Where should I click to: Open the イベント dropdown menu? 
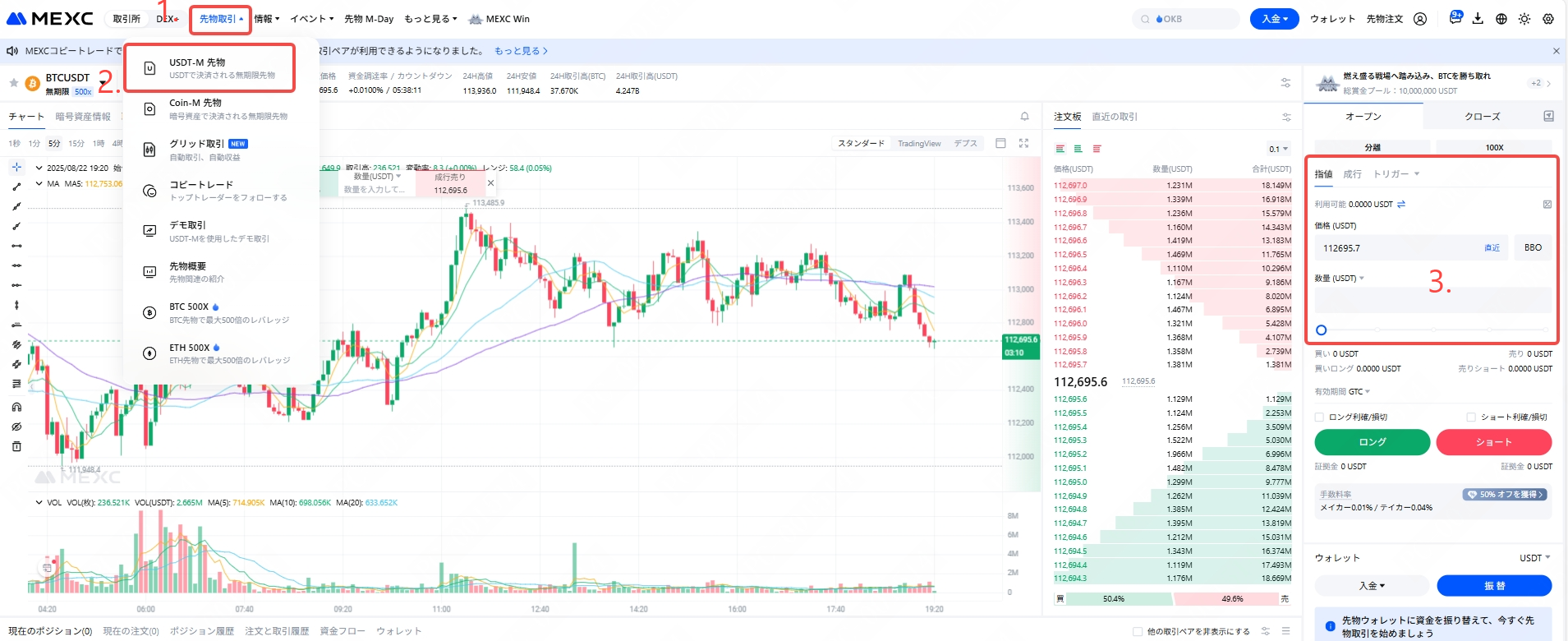coord(311,19)
